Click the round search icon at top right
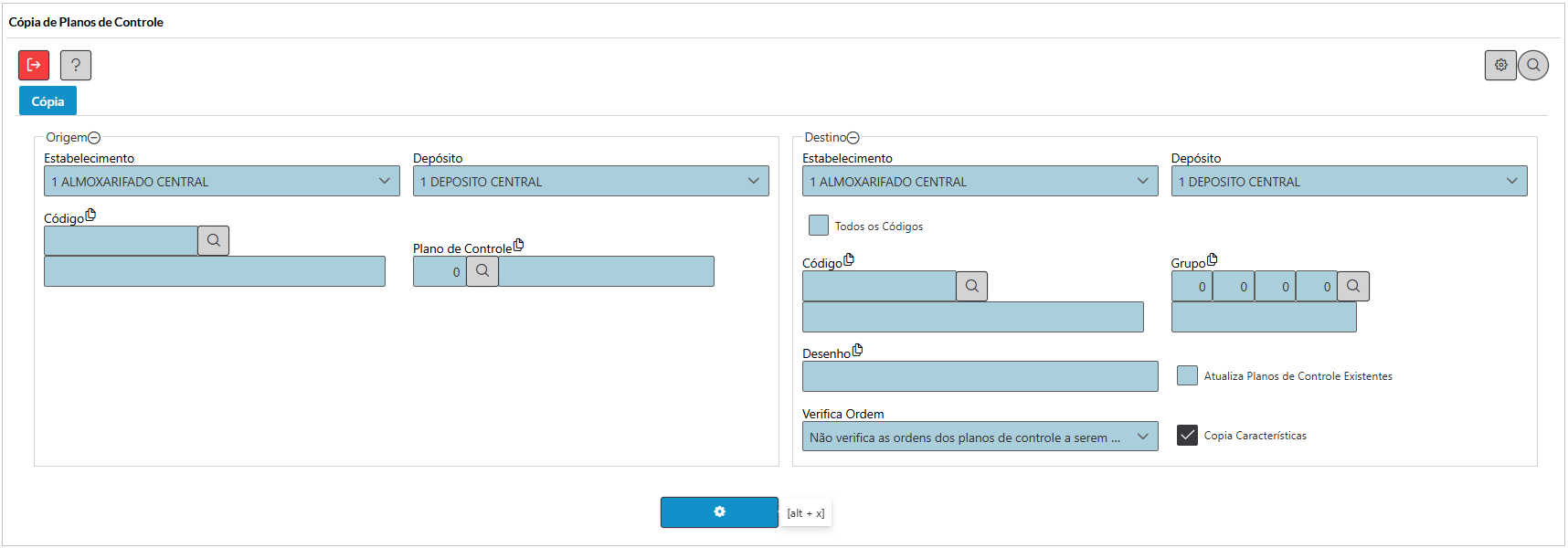 (x=1533, y=65)
